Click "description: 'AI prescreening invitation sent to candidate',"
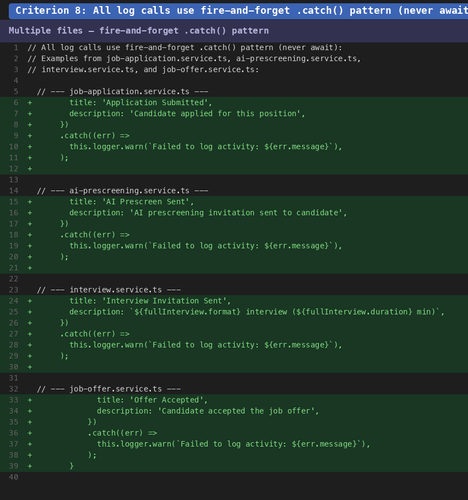Image resolution: width=468 pixels, height=500 pixels. pyautogui.click(x=208, y=212)
